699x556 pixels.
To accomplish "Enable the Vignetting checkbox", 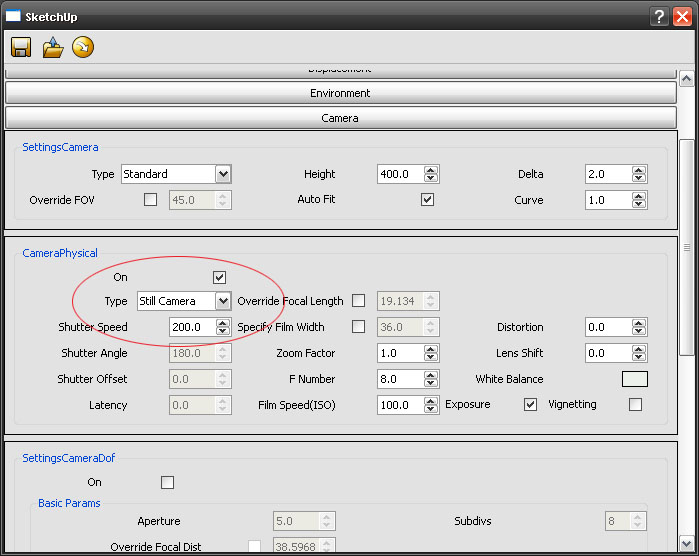I will tap(635, 404).
